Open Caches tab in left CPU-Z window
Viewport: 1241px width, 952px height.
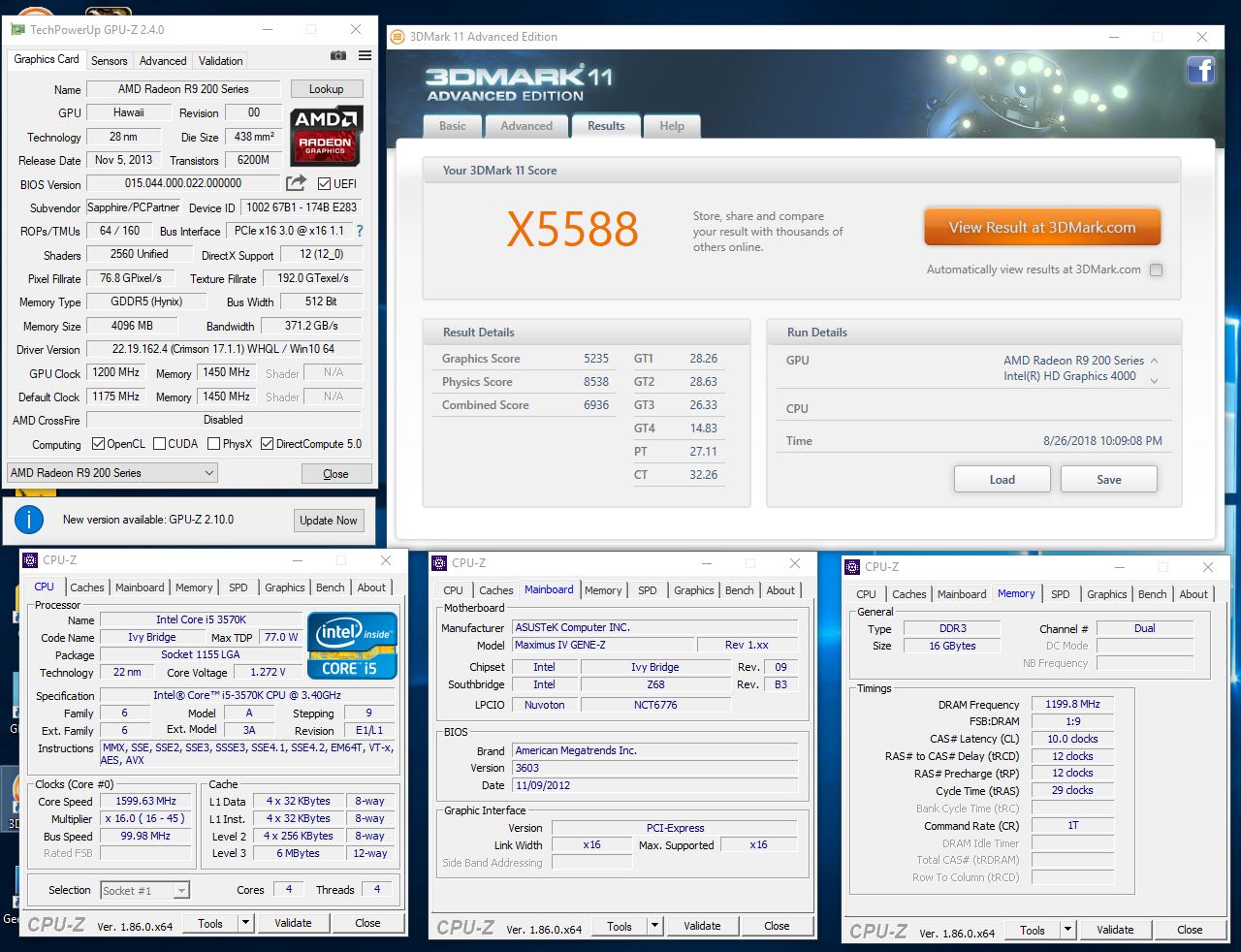pyautogui.click(x=87, y=587)
